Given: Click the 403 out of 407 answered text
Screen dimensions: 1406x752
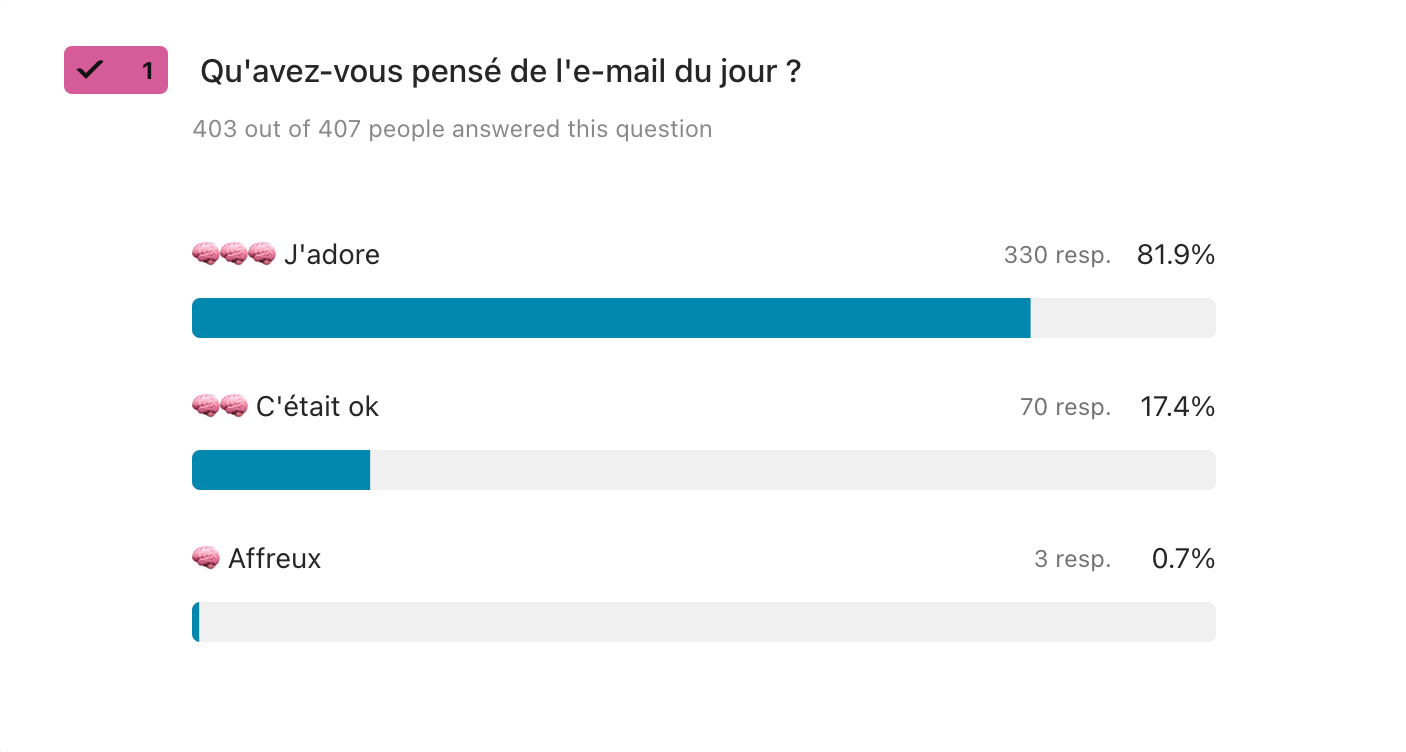Looking at the screenshot, I should [x=452, y=129].
